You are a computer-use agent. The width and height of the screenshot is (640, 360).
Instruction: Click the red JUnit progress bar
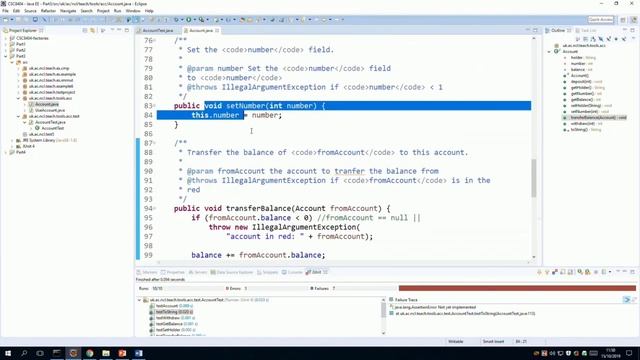pyautogui.click(x=517, y=289)
